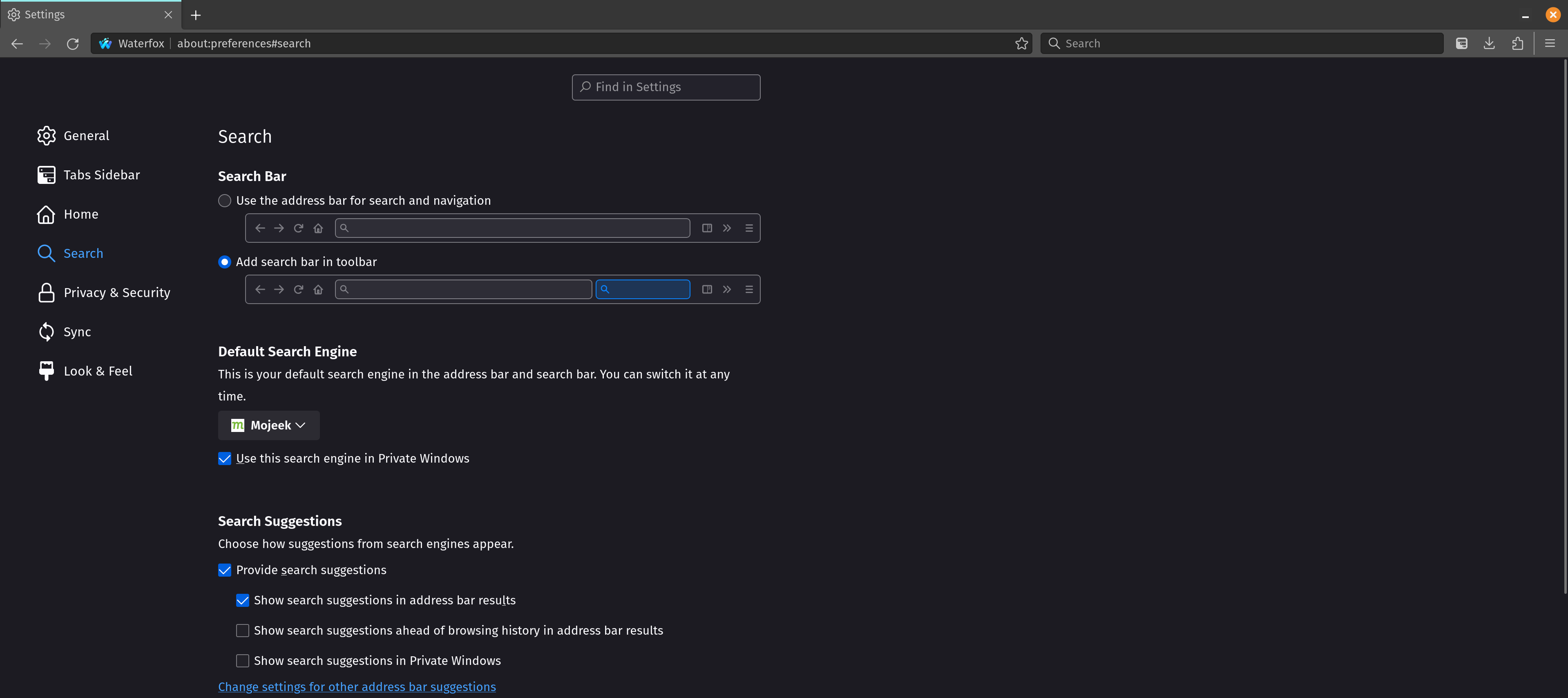Open the tabs sidebar toolbar button
The height and width of the screenshot is (698, 1568).
coord(1461,43)
